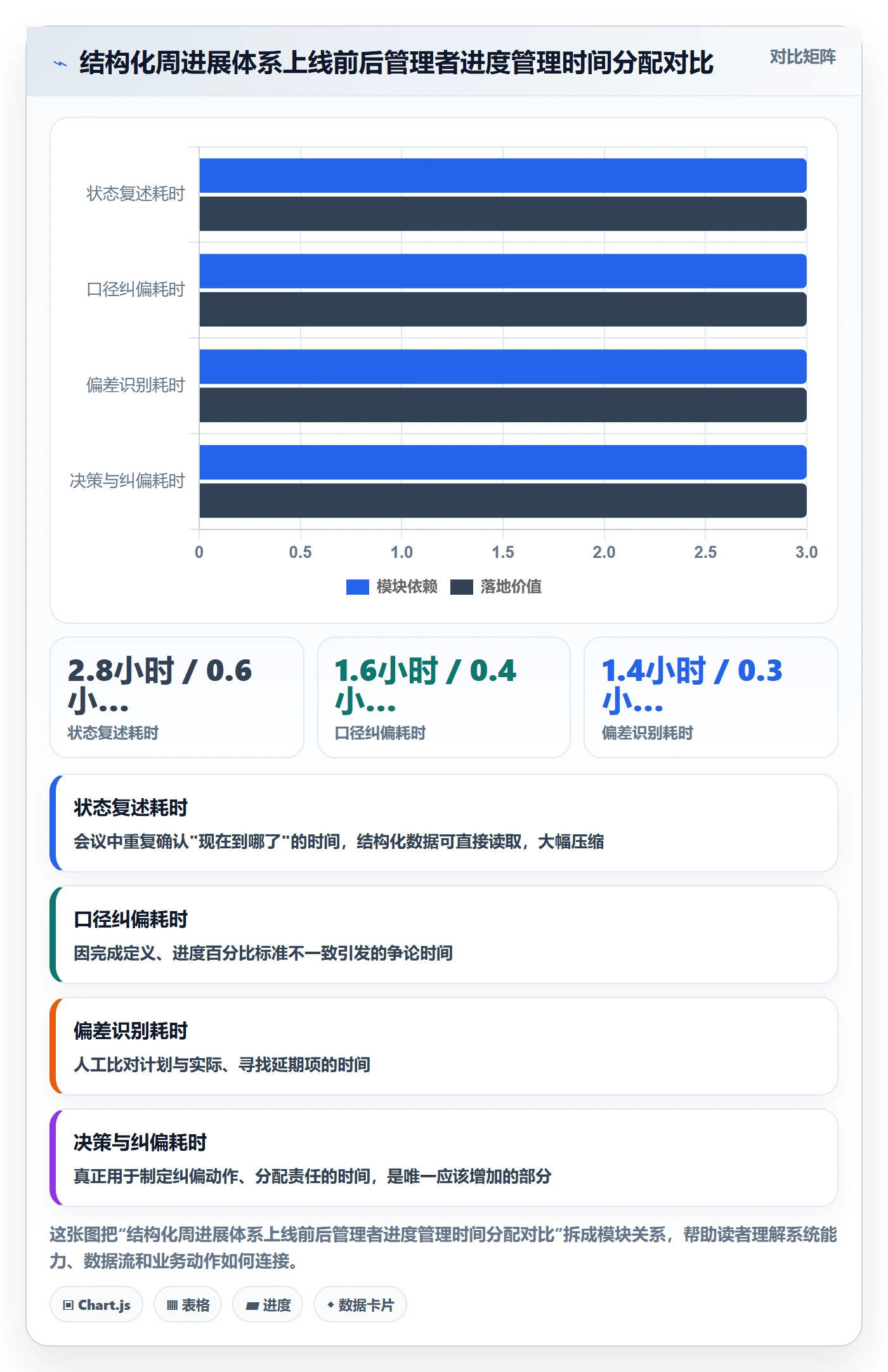Click the dark bar for 状态复述耗时

(503, 214)
